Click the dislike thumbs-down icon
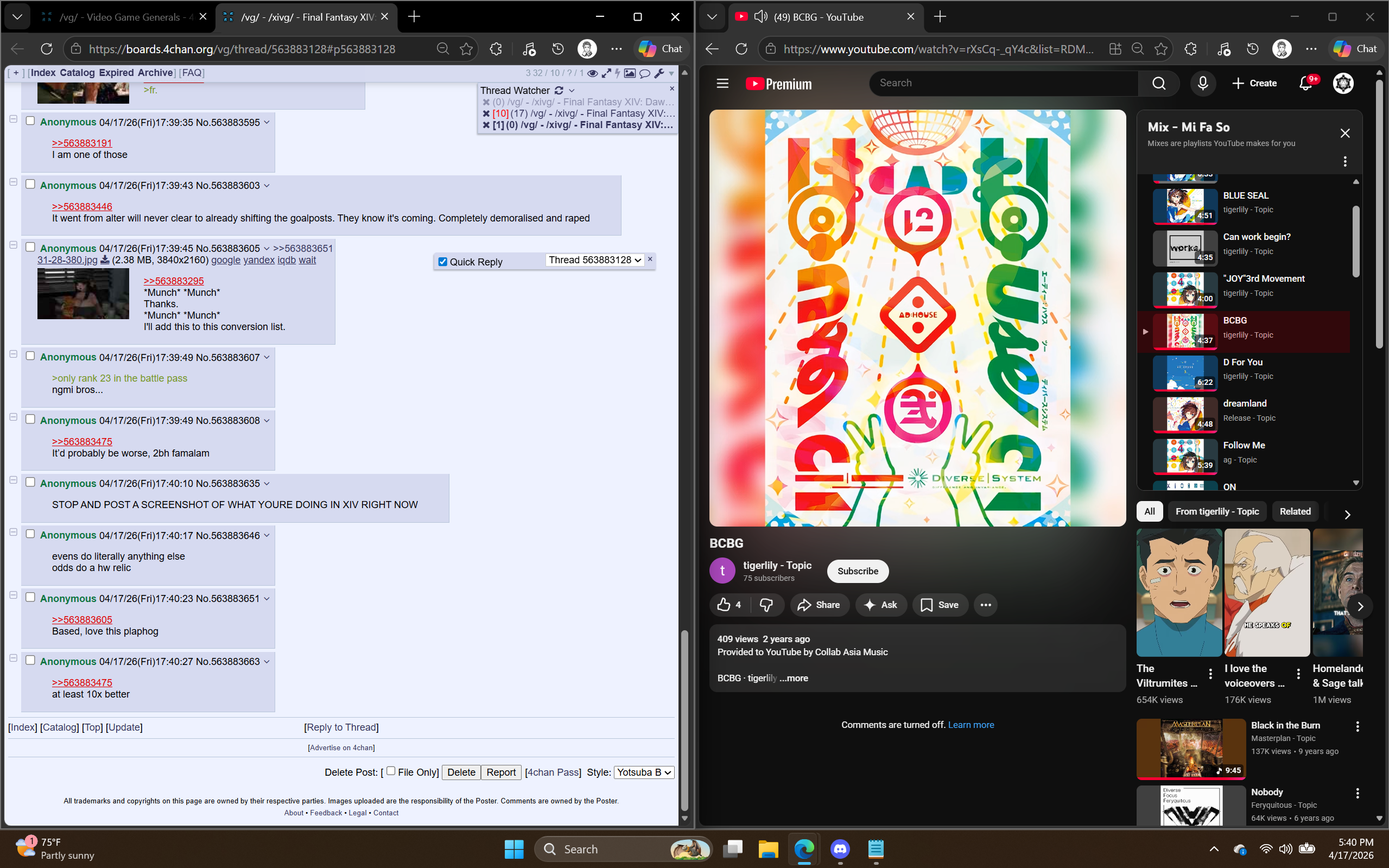 pyautogui.click(x=766, y=605)
